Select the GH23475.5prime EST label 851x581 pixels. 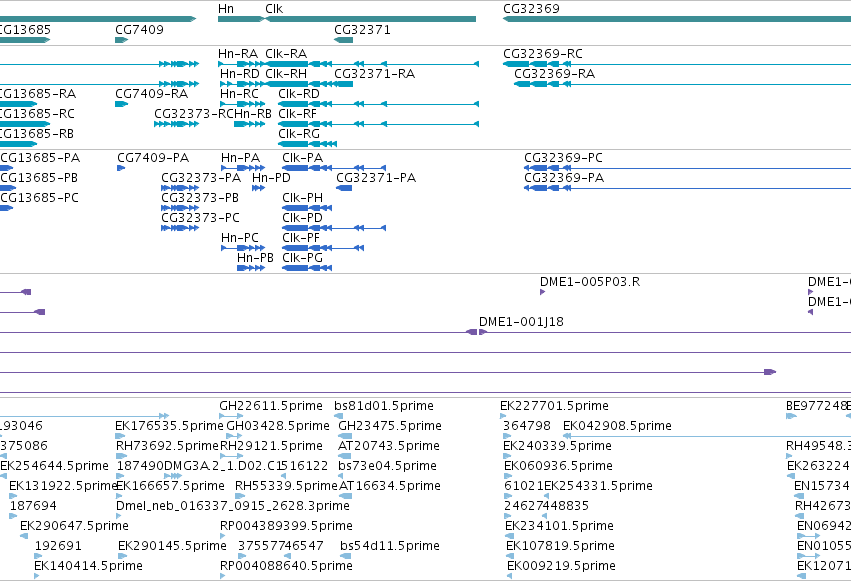click(390, 426)
